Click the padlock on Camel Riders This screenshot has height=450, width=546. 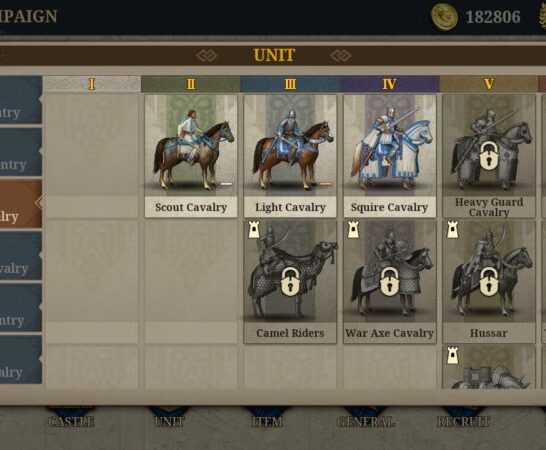coord(290,282)
